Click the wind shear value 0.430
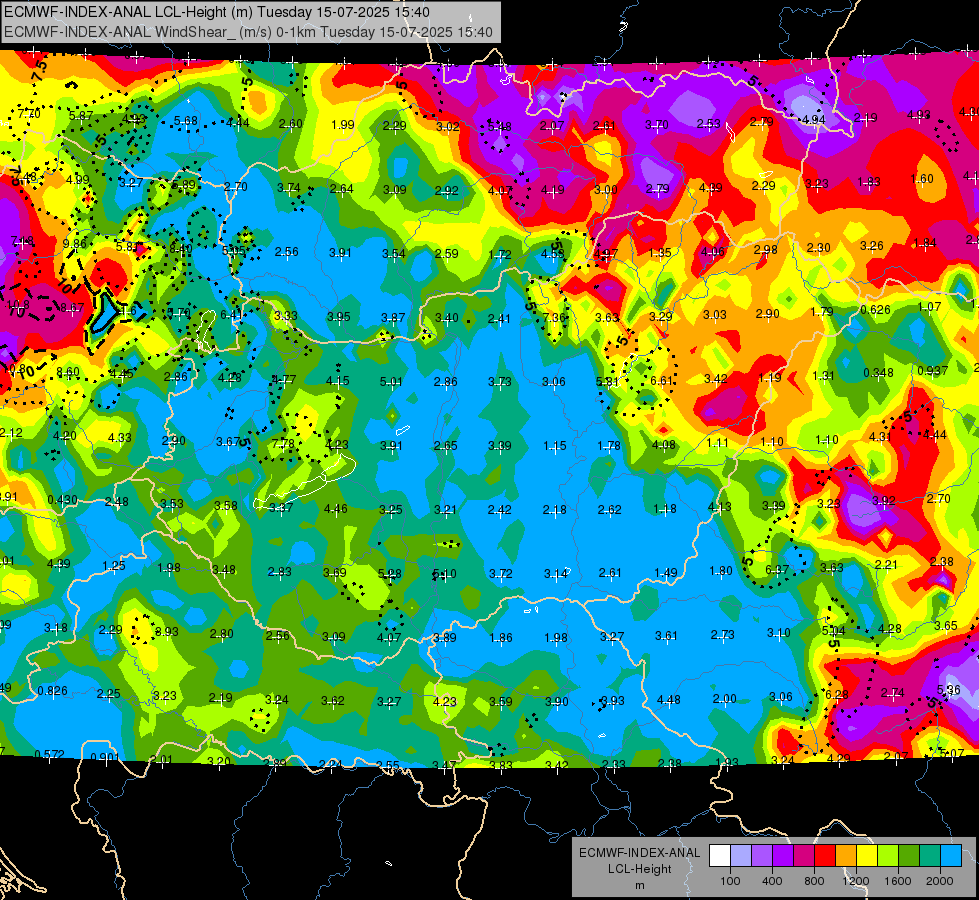Screen dimensions: 979x900 click(62, 500)
